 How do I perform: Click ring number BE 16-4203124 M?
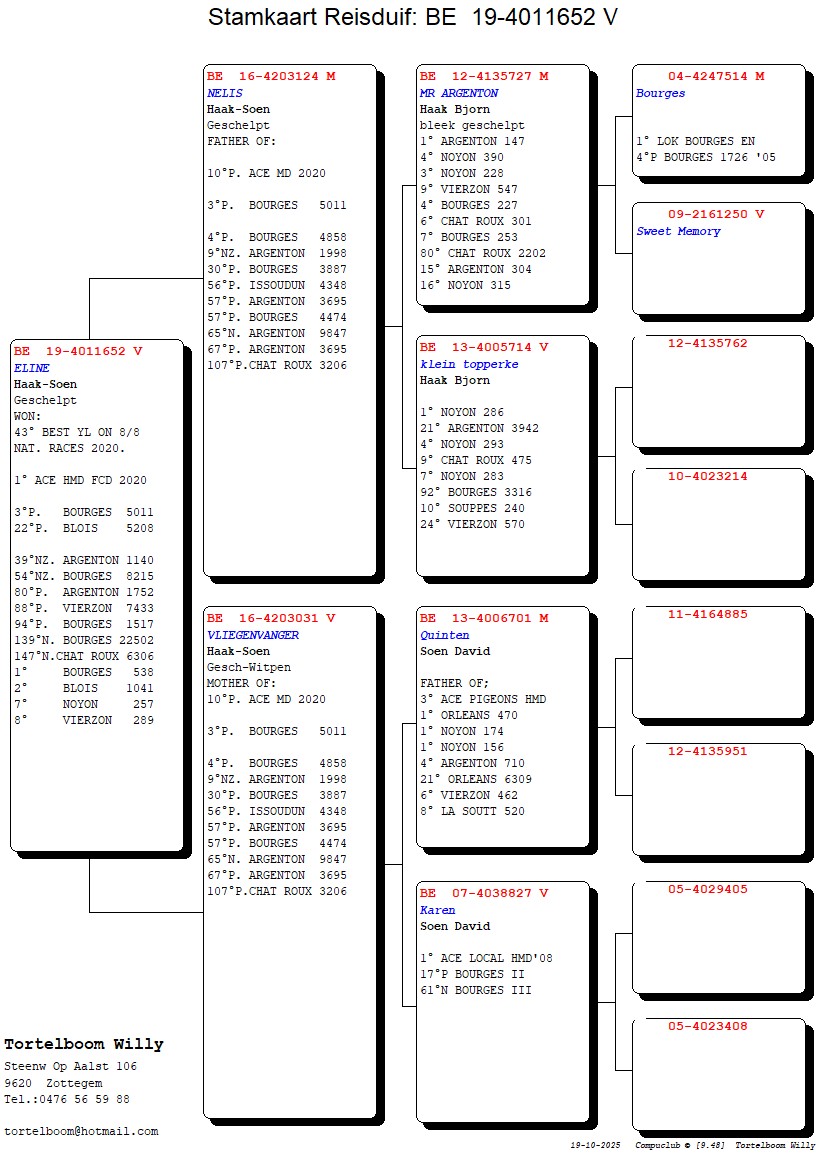271,76
